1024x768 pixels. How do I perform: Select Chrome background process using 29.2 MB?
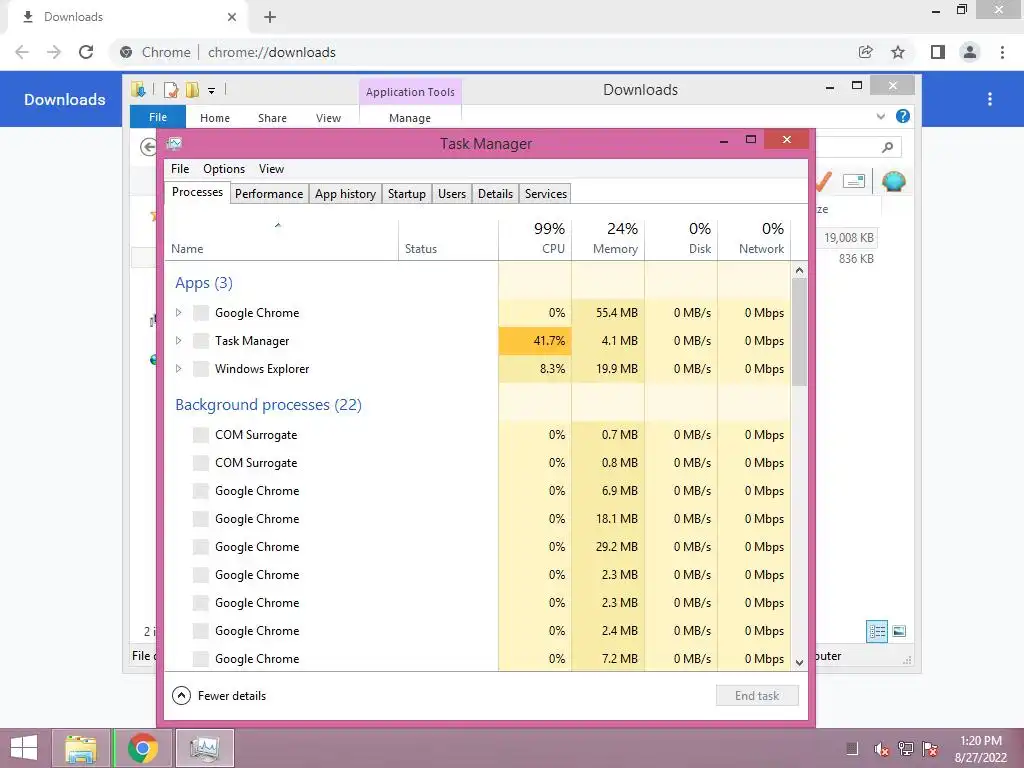477,547
